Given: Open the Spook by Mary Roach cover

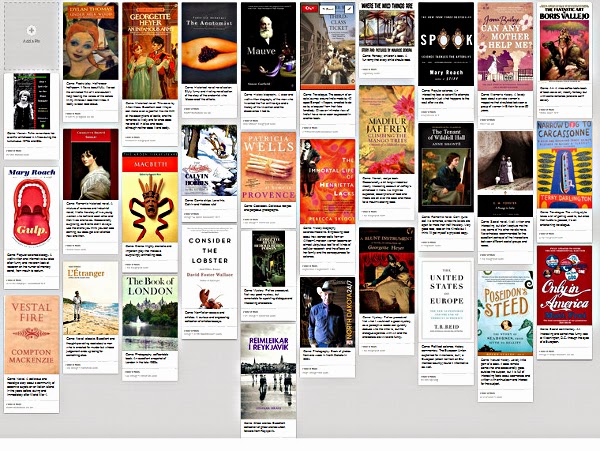Looking at the screenshot, I should pos(446,44).
